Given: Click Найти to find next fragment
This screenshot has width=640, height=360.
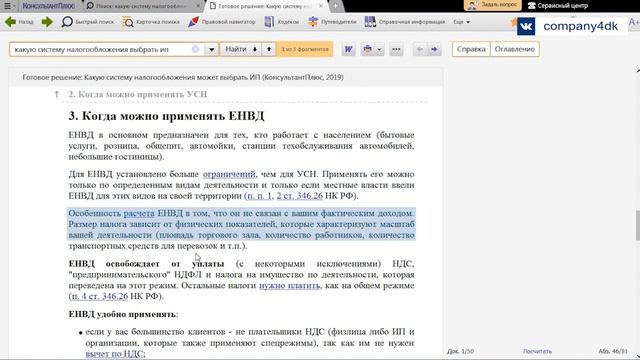Looking at the screenshot, I should coord(241,49).
